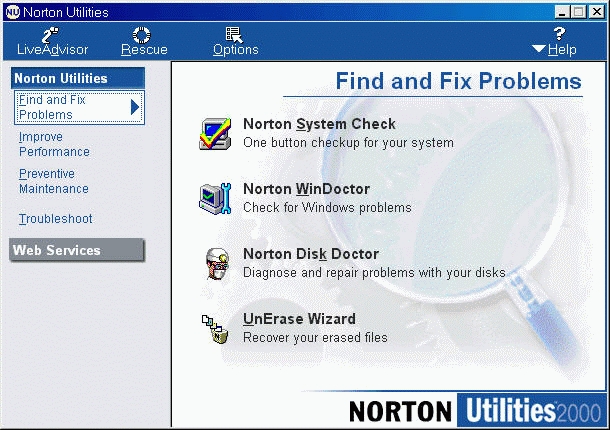610x430 pixels.
Task: Open LiveAdvisor from the top toolbar
Action: [53, 42]
